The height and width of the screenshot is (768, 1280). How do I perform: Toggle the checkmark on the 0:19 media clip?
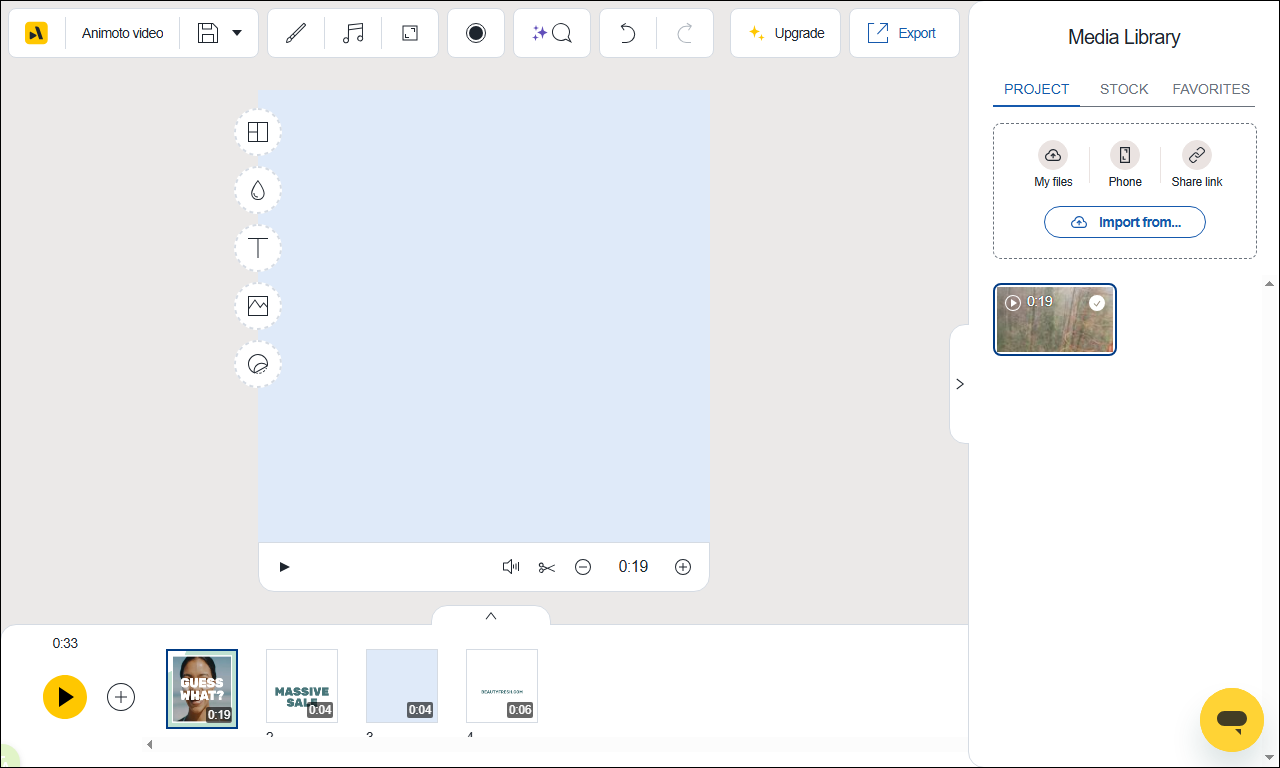1096,301
